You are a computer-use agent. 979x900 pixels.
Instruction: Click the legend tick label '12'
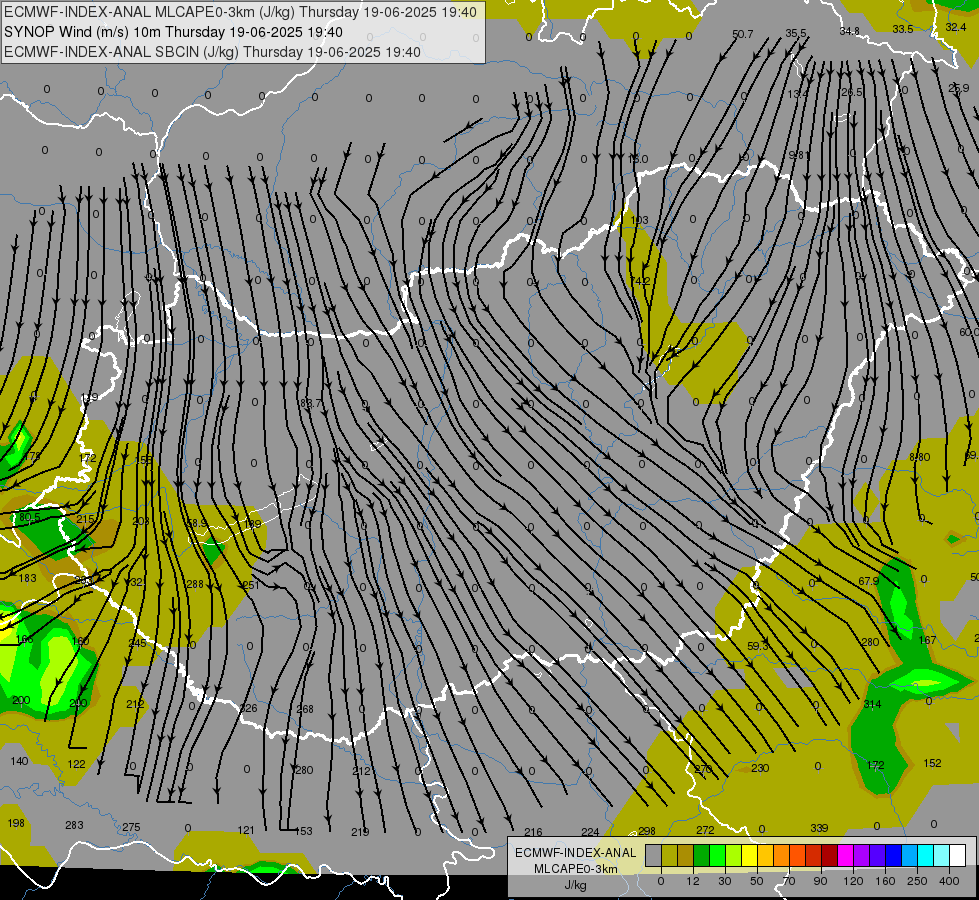point(693,881)
